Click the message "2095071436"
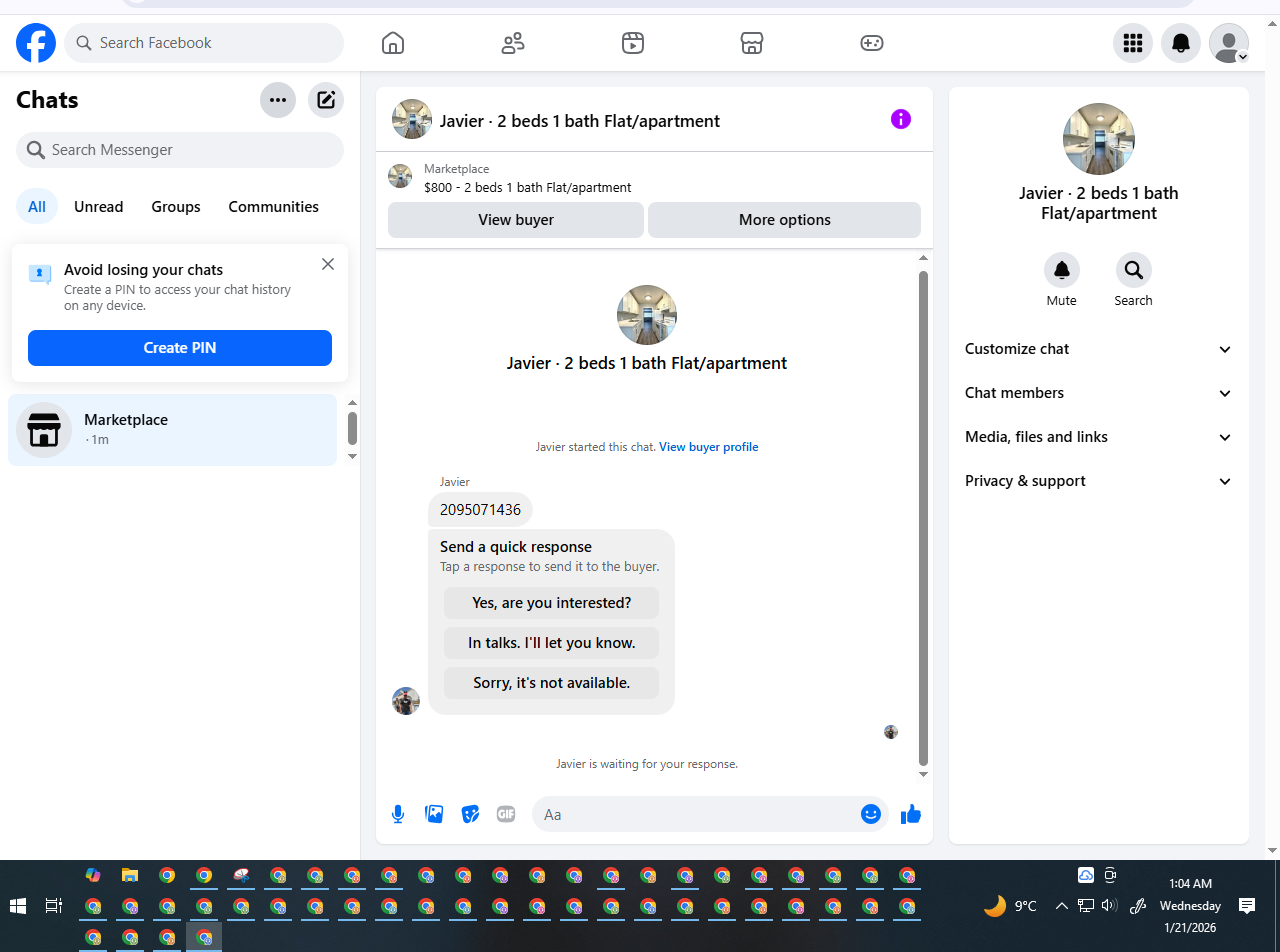 click(x=480, y=510)
